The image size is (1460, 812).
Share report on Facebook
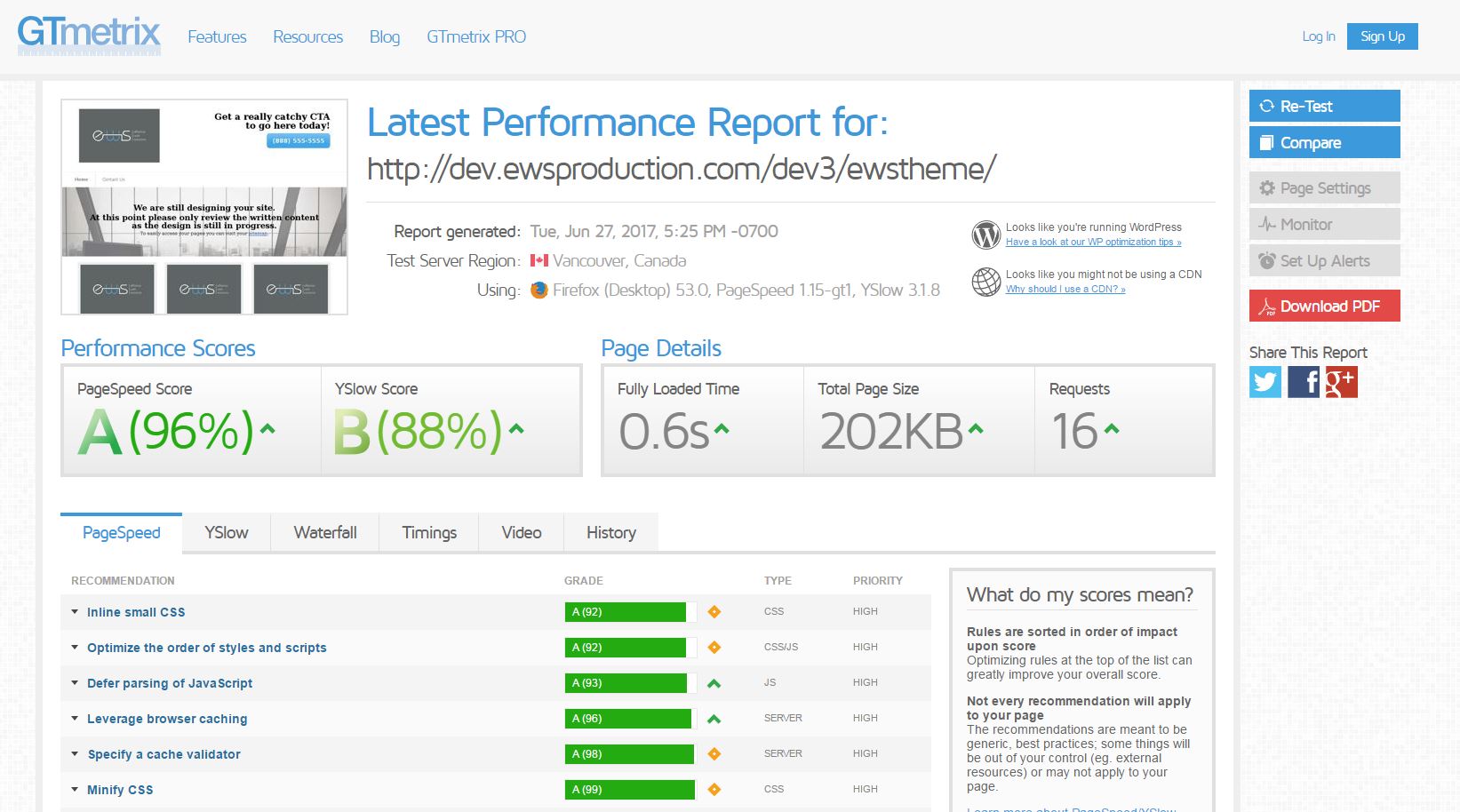pyautogui.click(x=1304, y=382)
